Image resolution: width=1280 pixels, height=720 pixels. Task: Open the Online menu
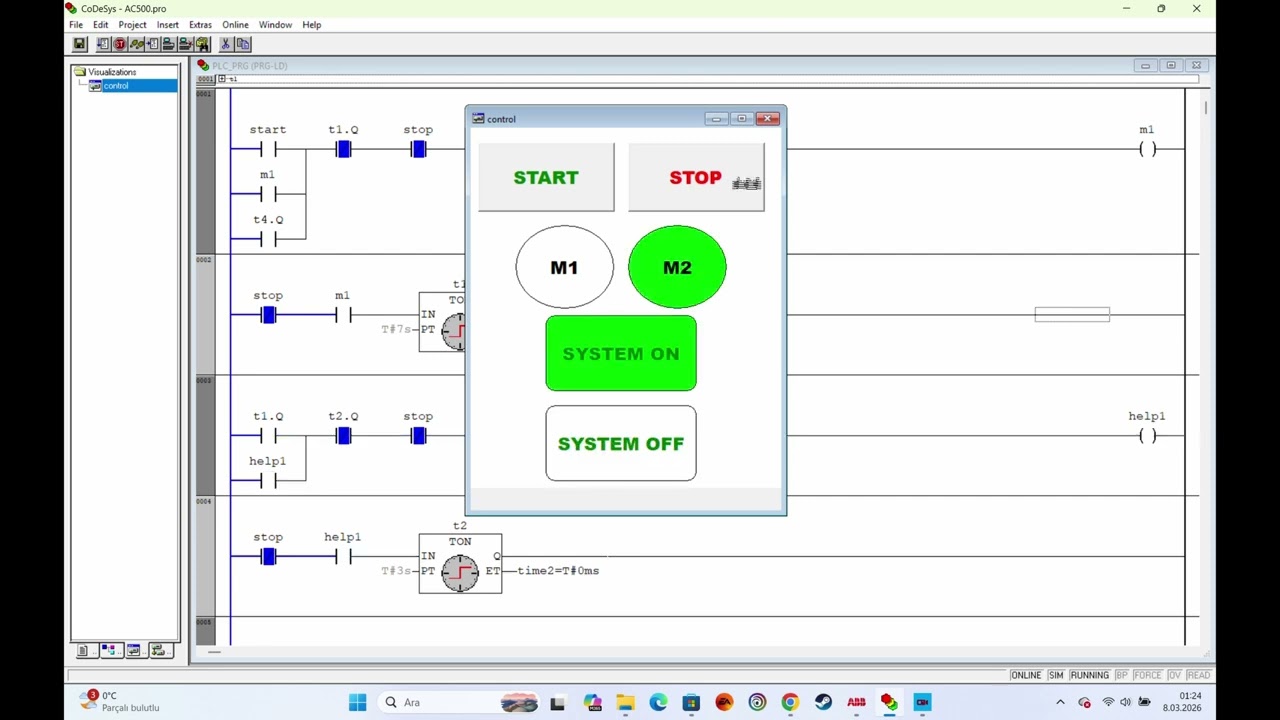click(x=235, y=25)
